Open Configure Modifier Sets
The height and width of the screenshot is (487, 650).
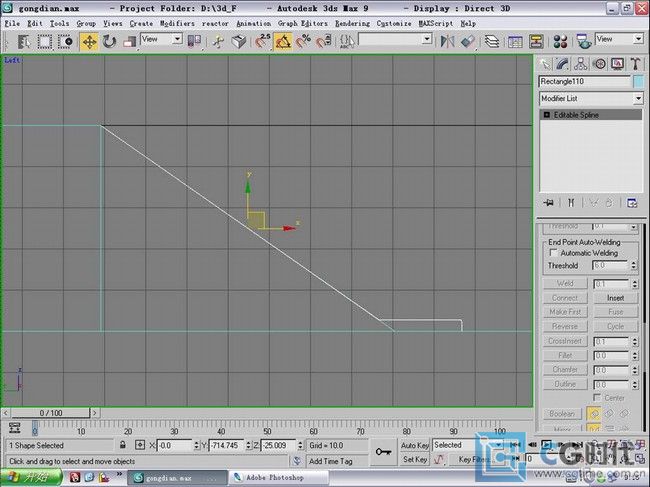632,203
